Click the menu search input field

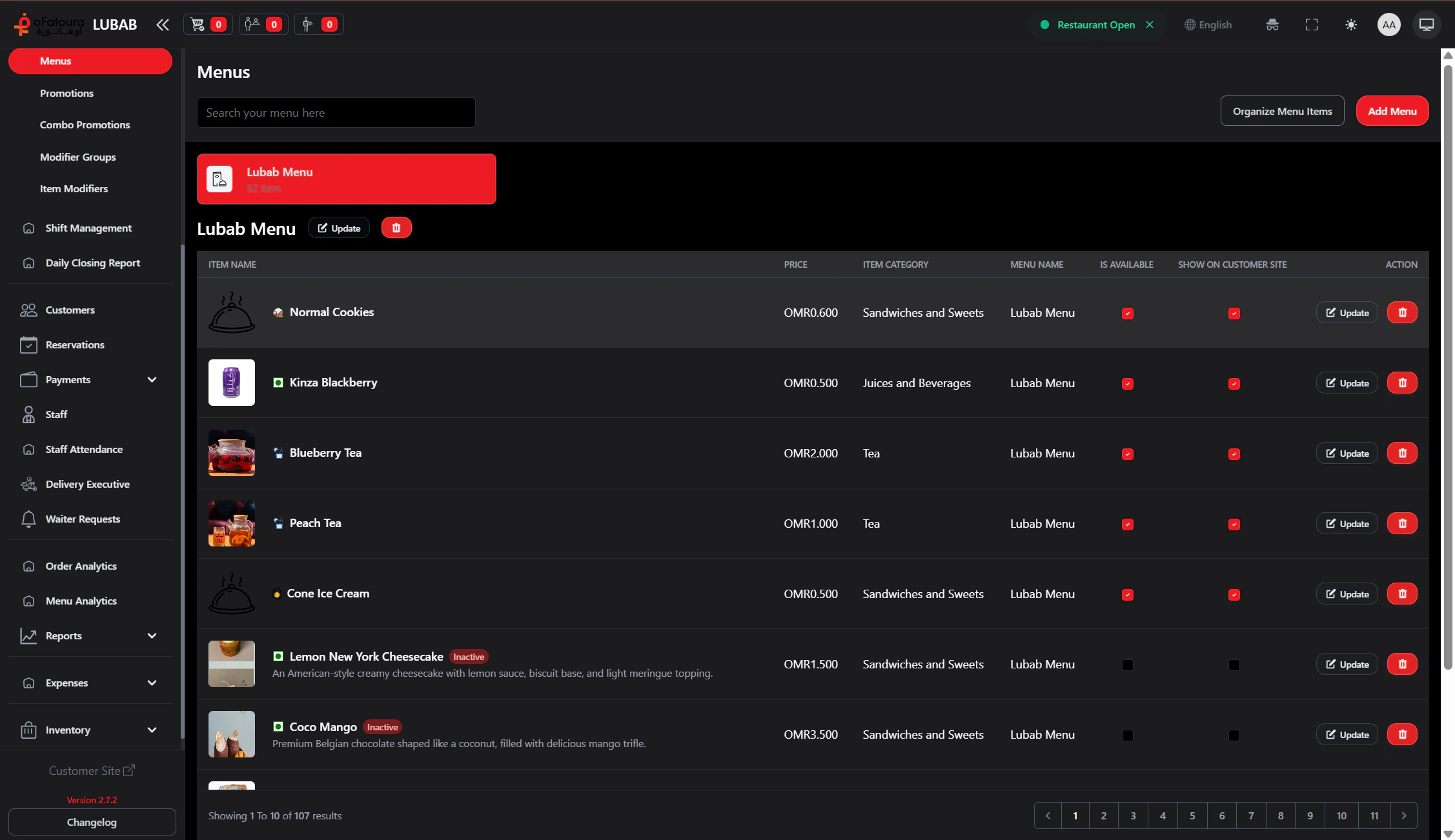click(x=336, y=113)
